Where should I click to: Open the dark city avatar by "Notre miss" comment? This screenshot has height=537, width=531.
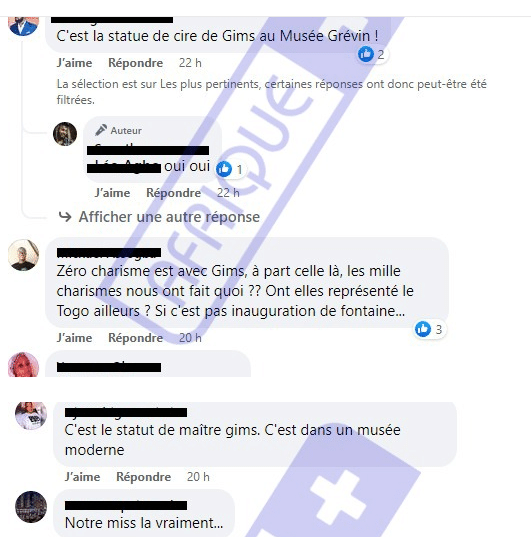(x=31, y=507)
